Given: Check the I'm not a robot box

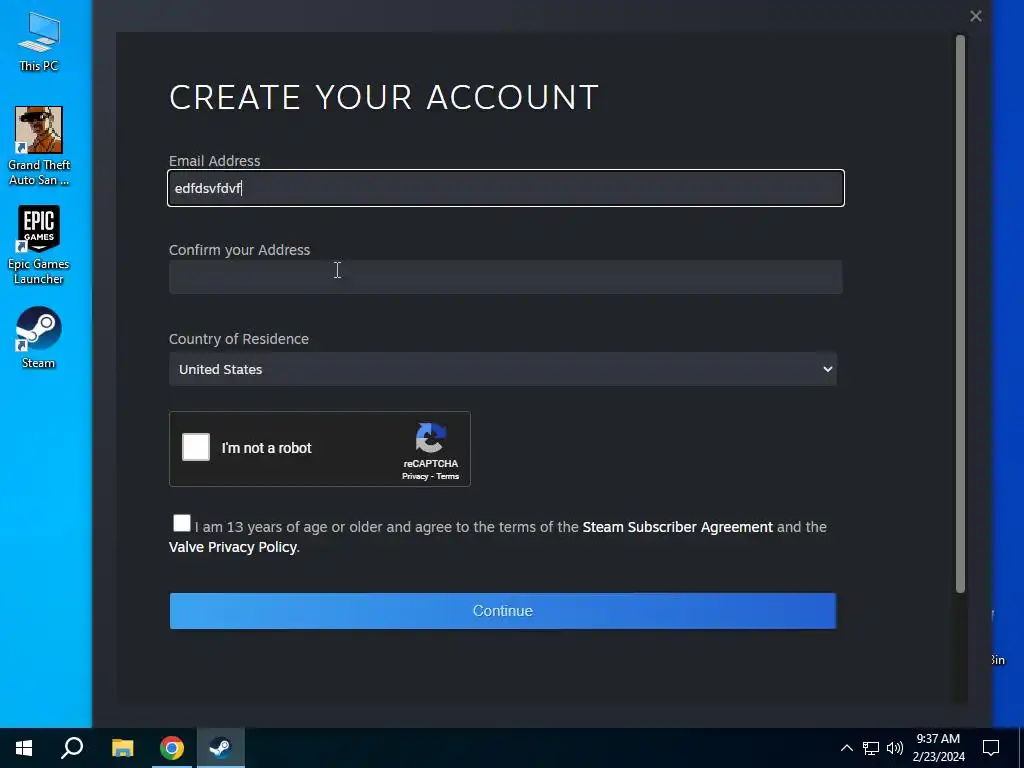Looking at the screenshot, I should 196,447.
